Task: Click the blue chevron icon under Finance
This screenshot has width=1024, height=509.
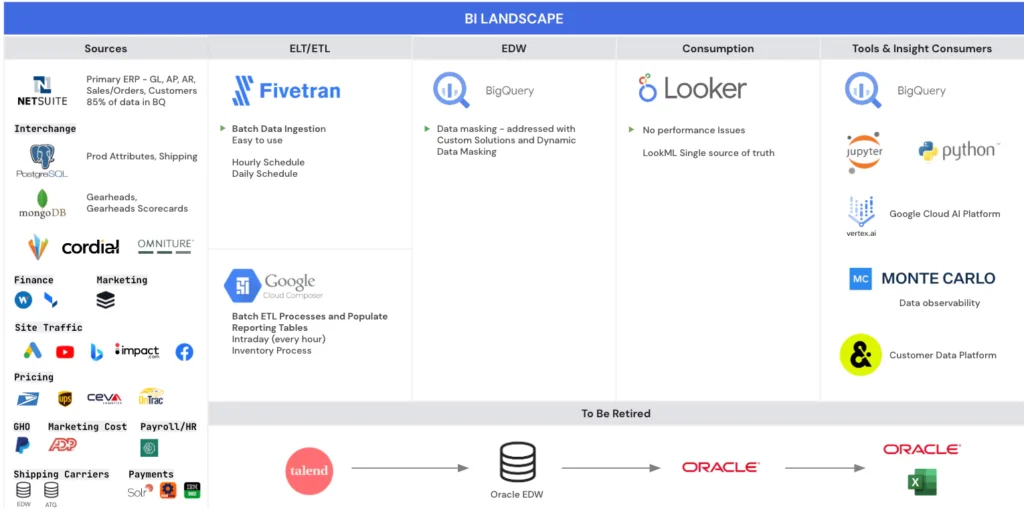Action: click(x=50, y=300)
